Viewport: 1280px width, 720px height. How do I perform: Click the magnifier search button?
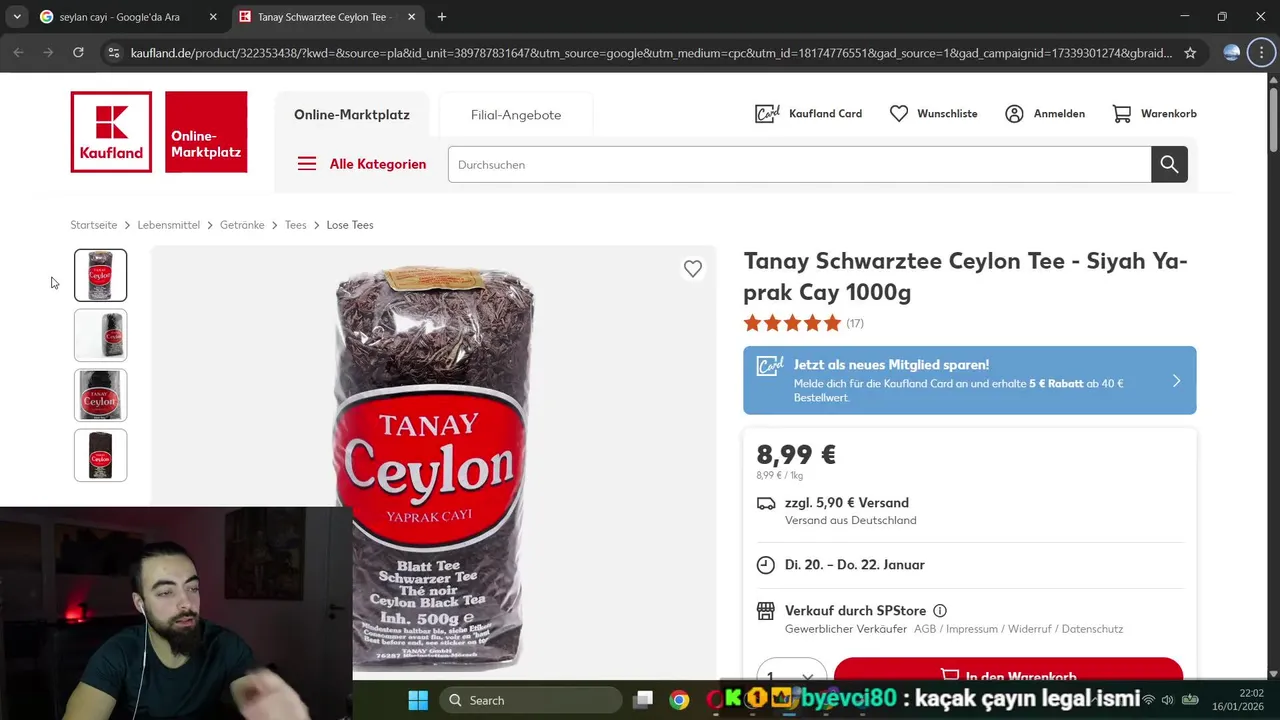point(1169,164)
